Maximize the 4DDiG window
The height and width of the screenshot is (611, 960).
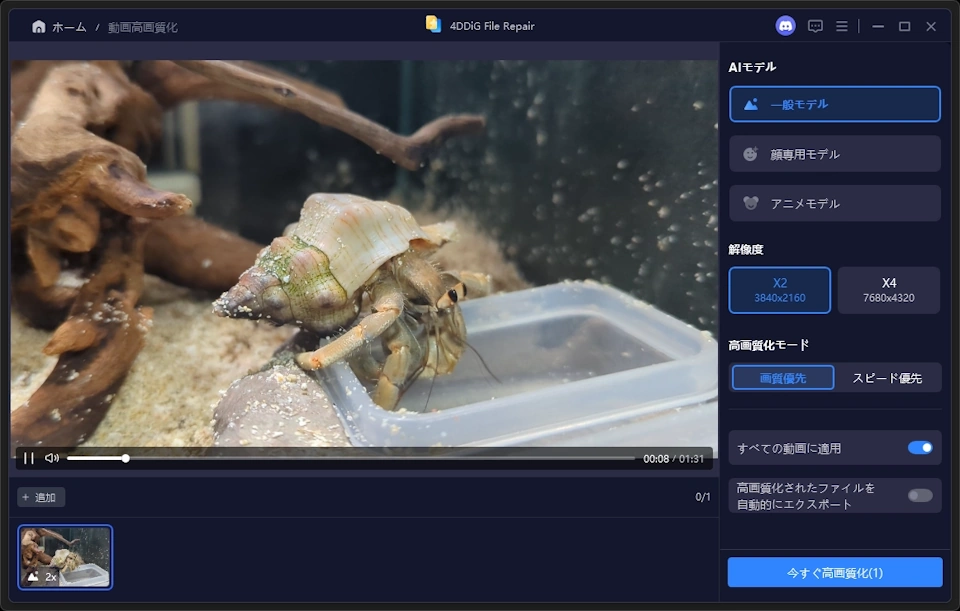tap(904, 26)
